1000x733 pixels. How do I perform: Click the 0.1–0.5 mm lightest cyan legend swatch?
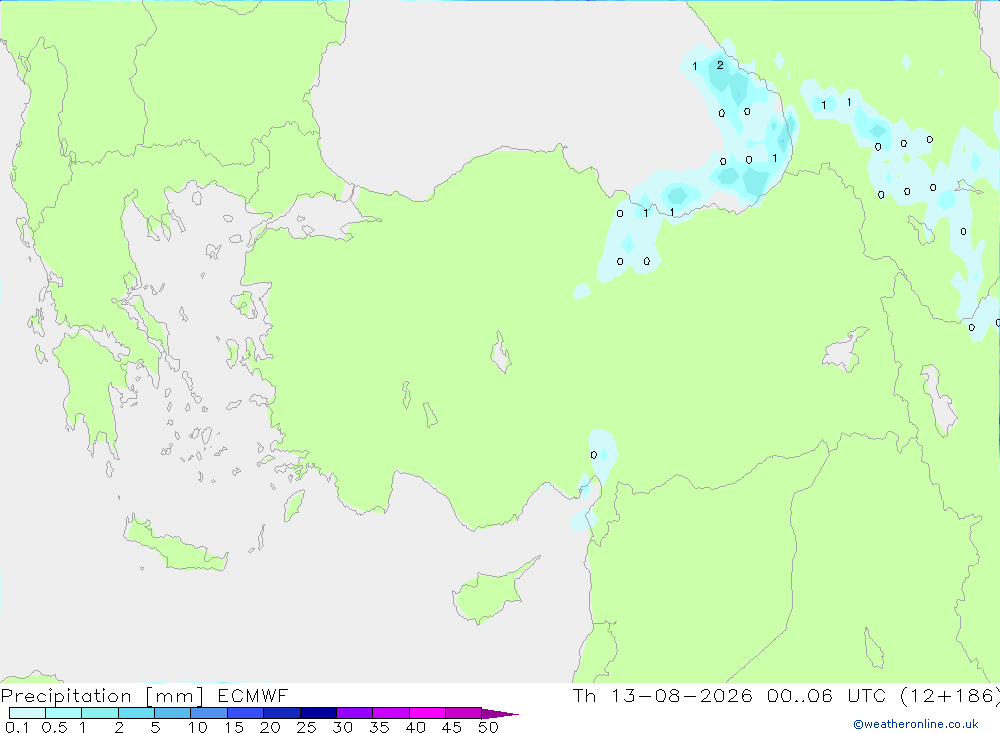27,713
